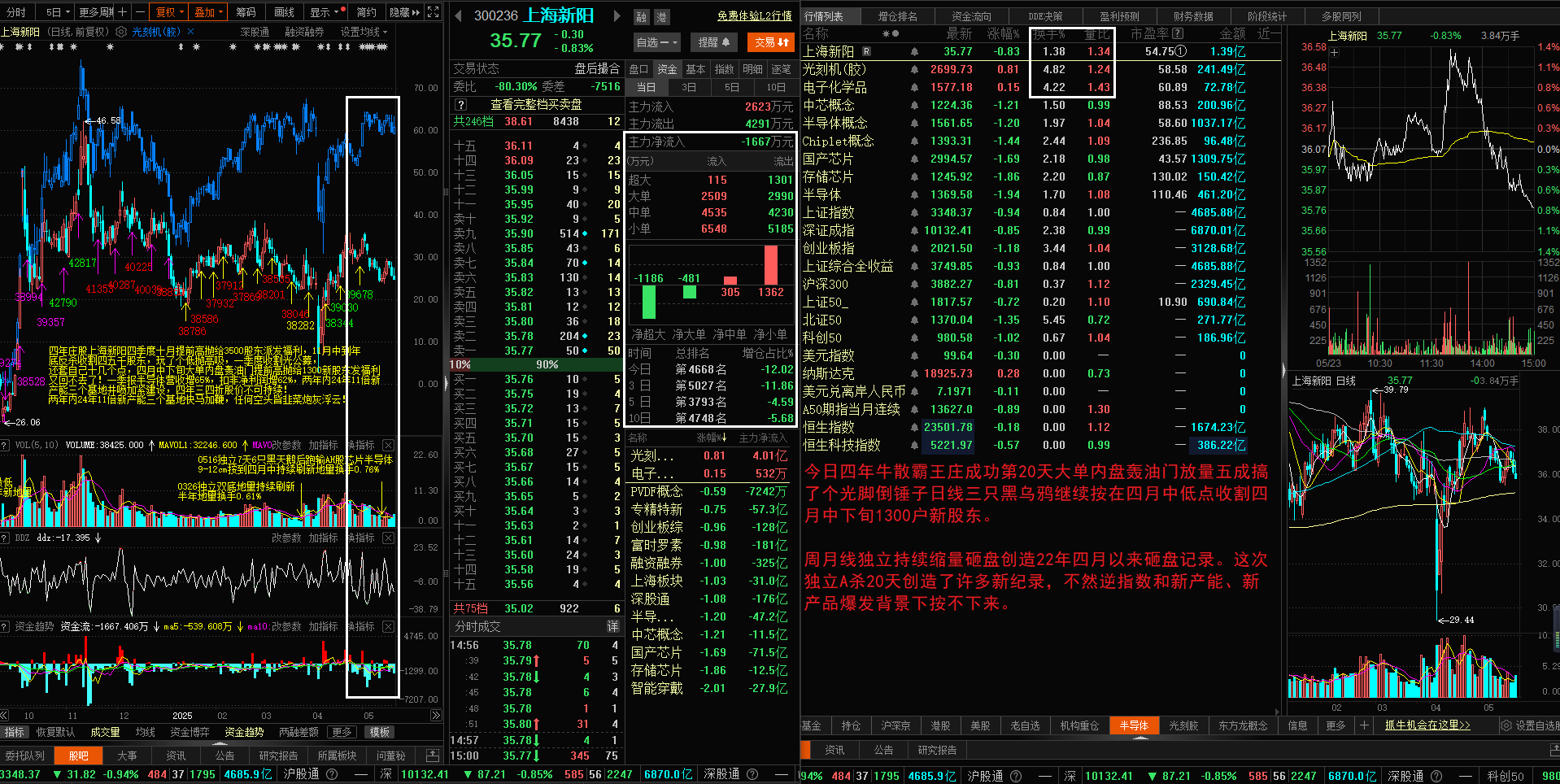This screenshot has height=784, width=1560.
Task: Click the 10% to 90% buy-sell ratio bar
Action: [536, 364]
